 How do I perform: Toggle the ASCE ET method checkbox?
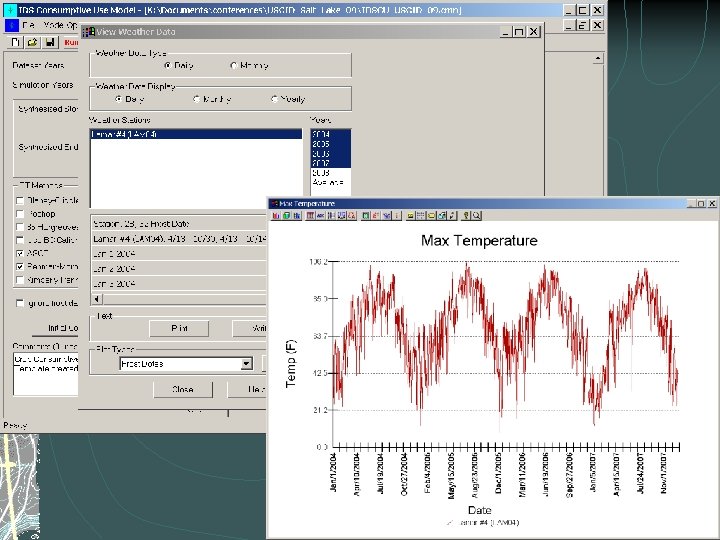coord(20,253)
